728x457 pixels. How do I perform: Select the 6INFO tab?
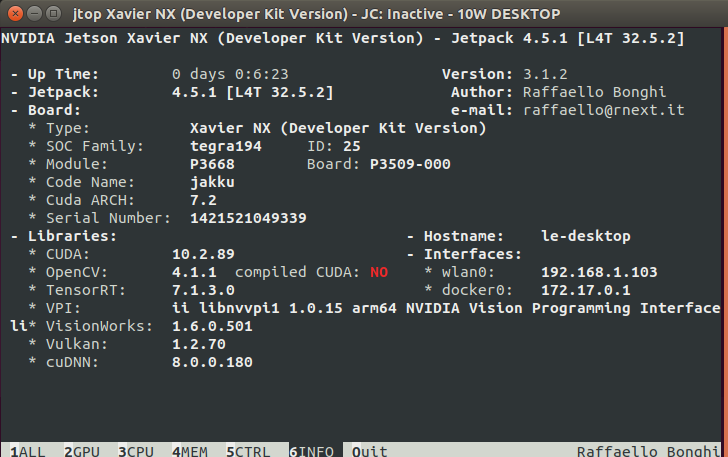(x=311, y=451)
